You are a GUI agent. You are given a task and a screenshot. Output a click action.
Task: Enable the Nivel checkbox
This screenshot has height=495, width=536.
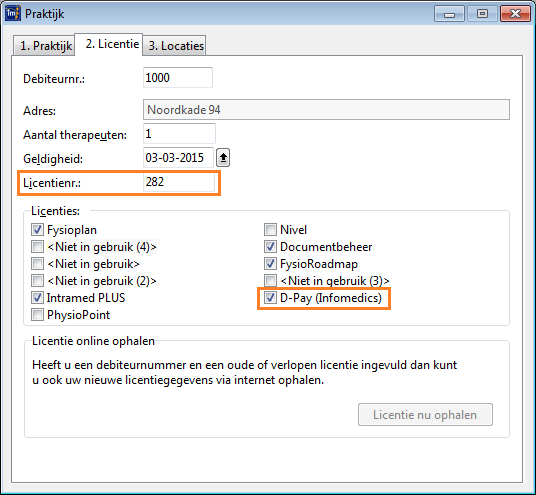click(270, 230)
